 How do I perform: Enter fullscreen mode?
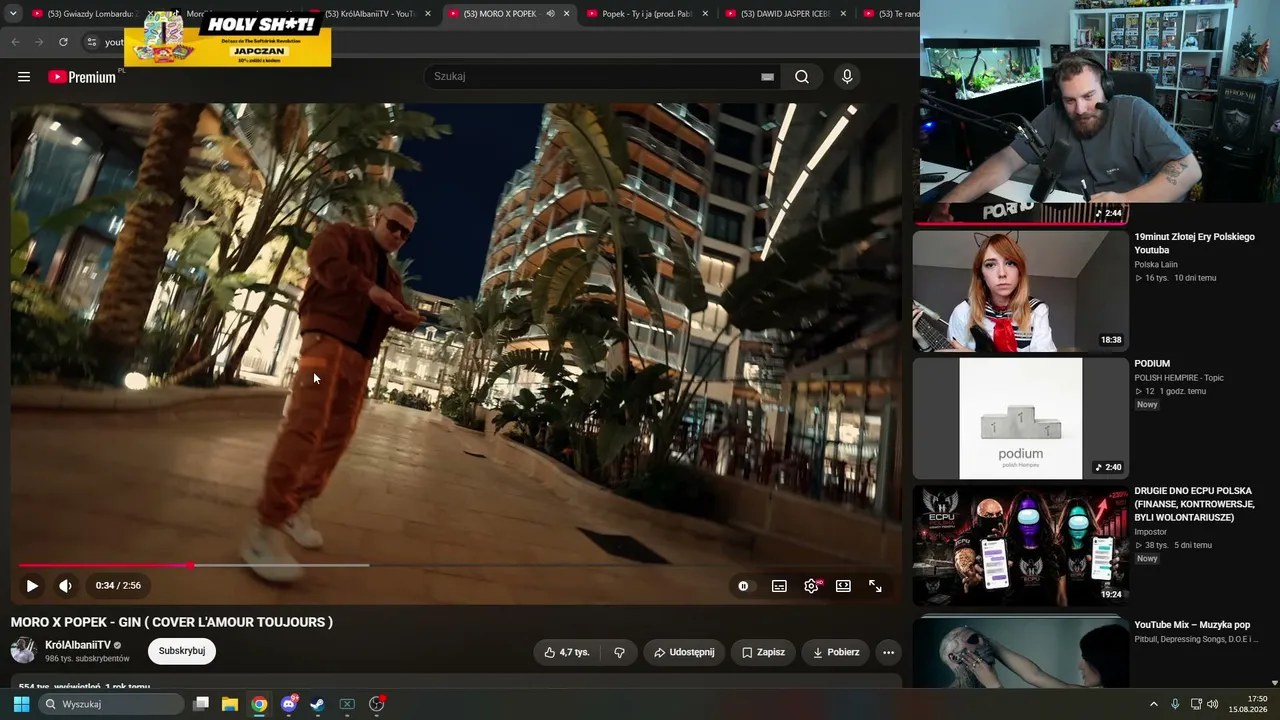(875, 586)
